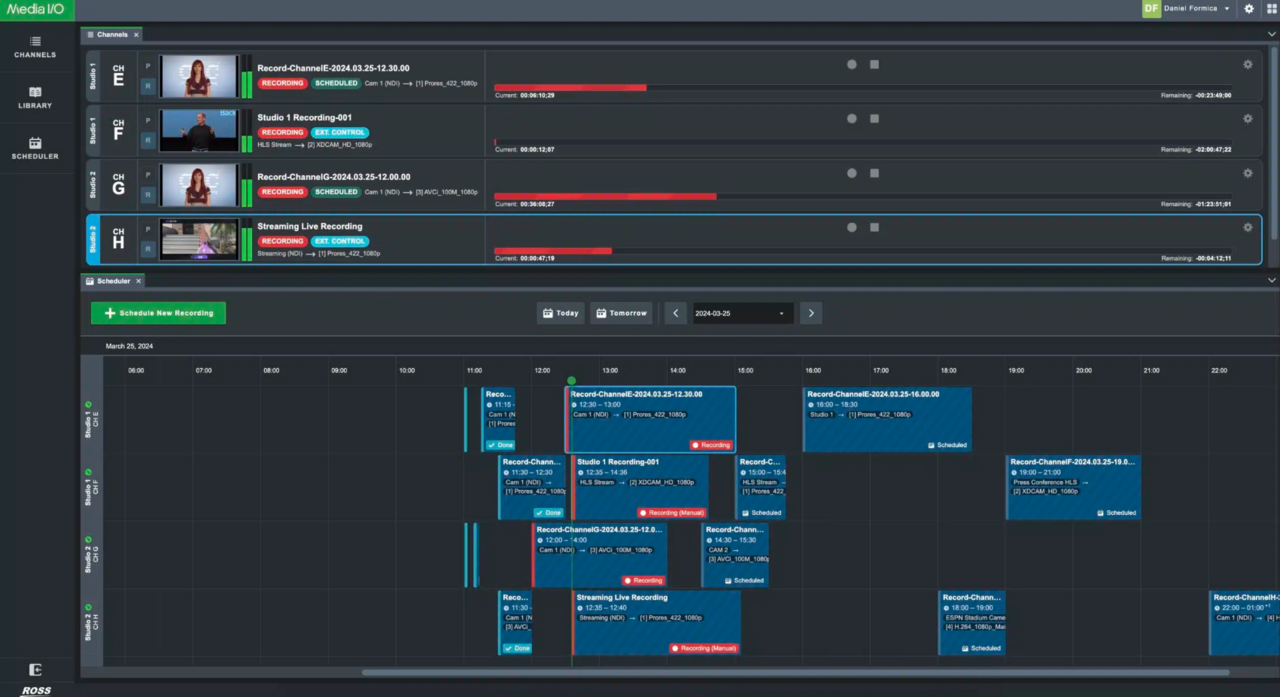Click the record circle icon for channel E
The height and width of the screenshot is (697, 1280).
851,64
